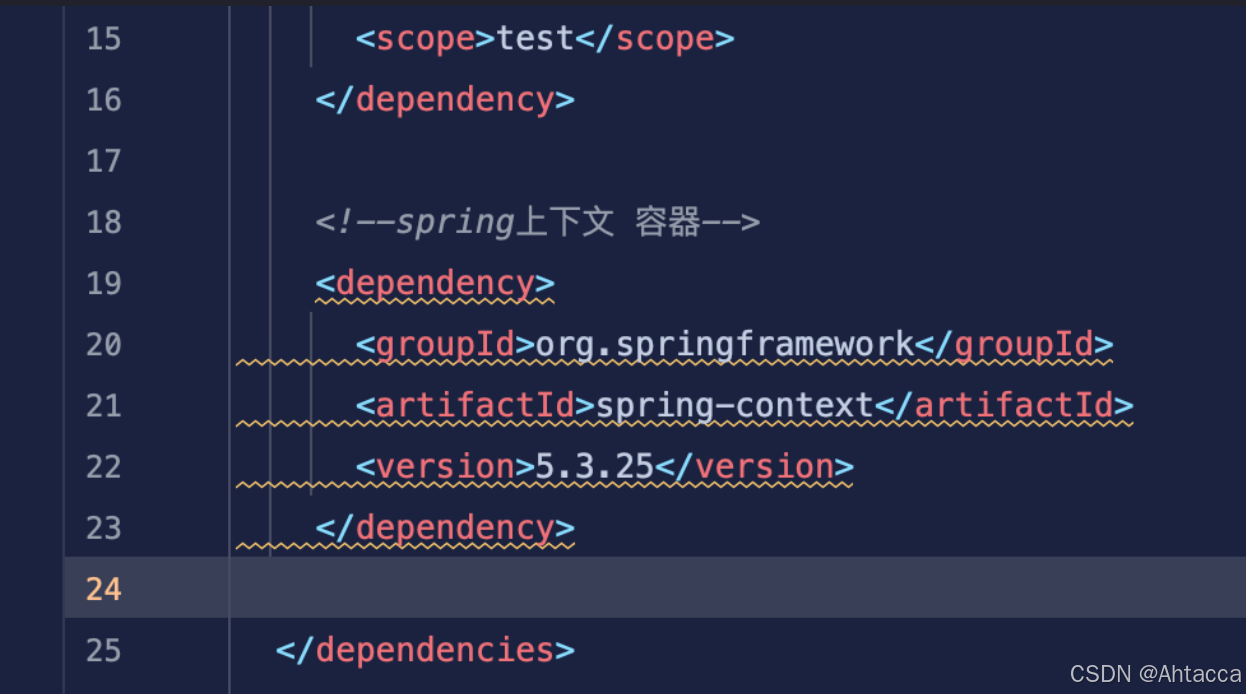The image size is (1246, 694).
Task: Click the closing dependencies tag
Action: click(425, 651)
